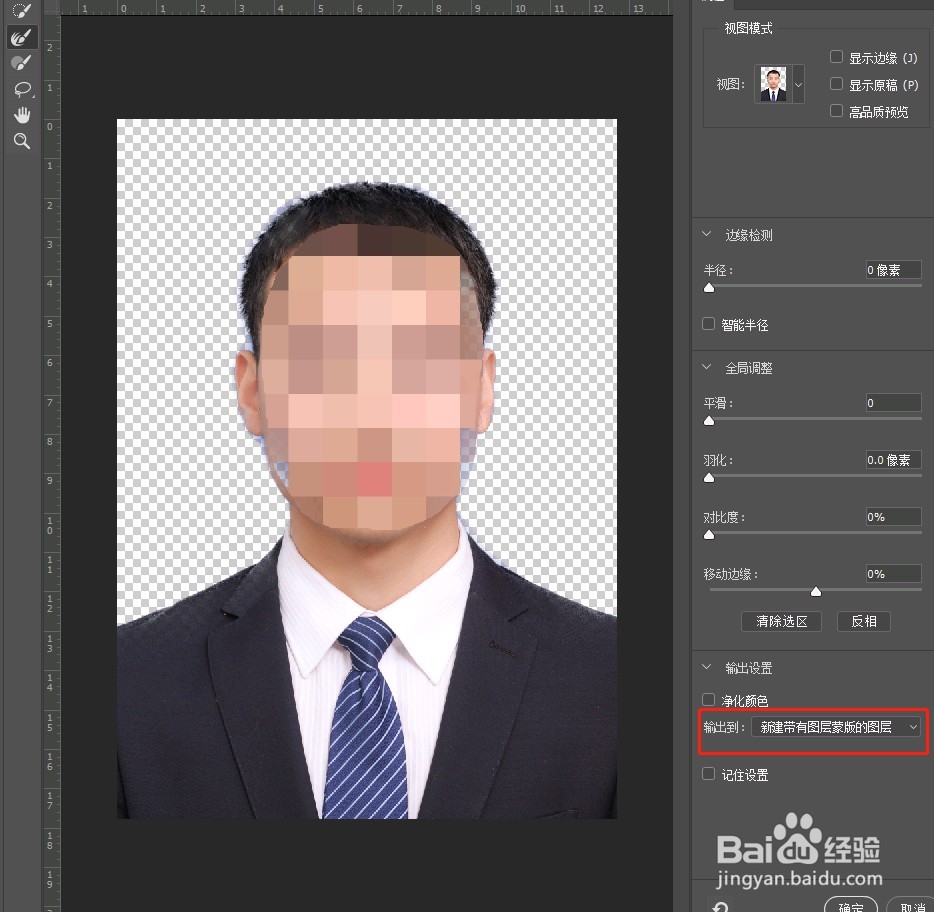934x912 pixels.
Task: Open the 视图 mode dropdown
Action: click(x=797, y=84)
